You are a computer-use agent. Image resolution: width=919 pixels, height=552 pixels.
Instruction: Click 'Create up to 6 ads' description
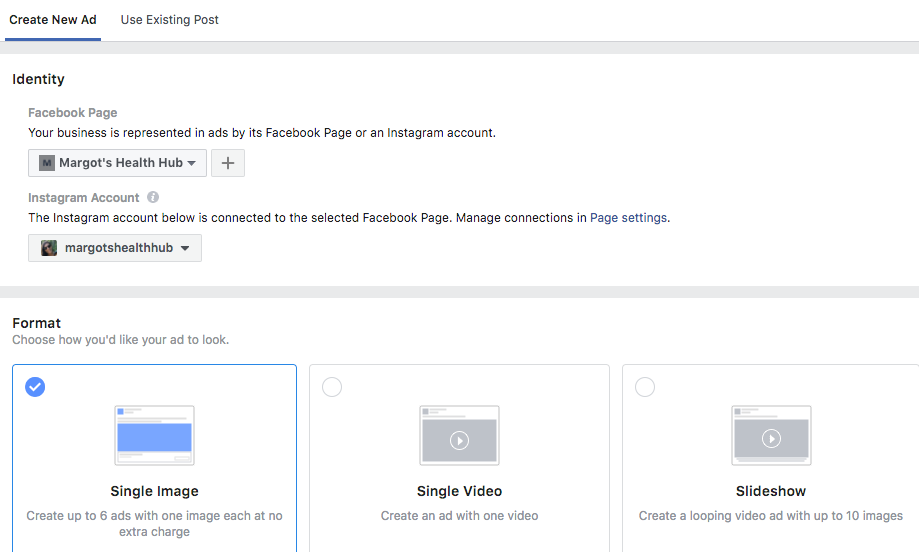click(154, 523)
